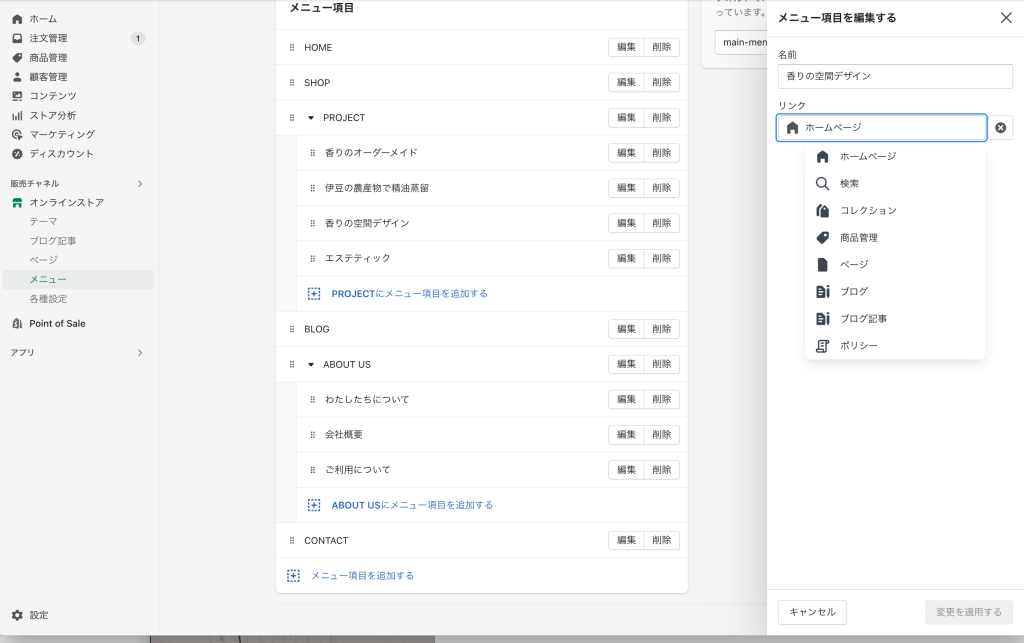Click the 注文管理 inbox icon
This screenshot has height=643, width=1024.
tap(17, 39)
